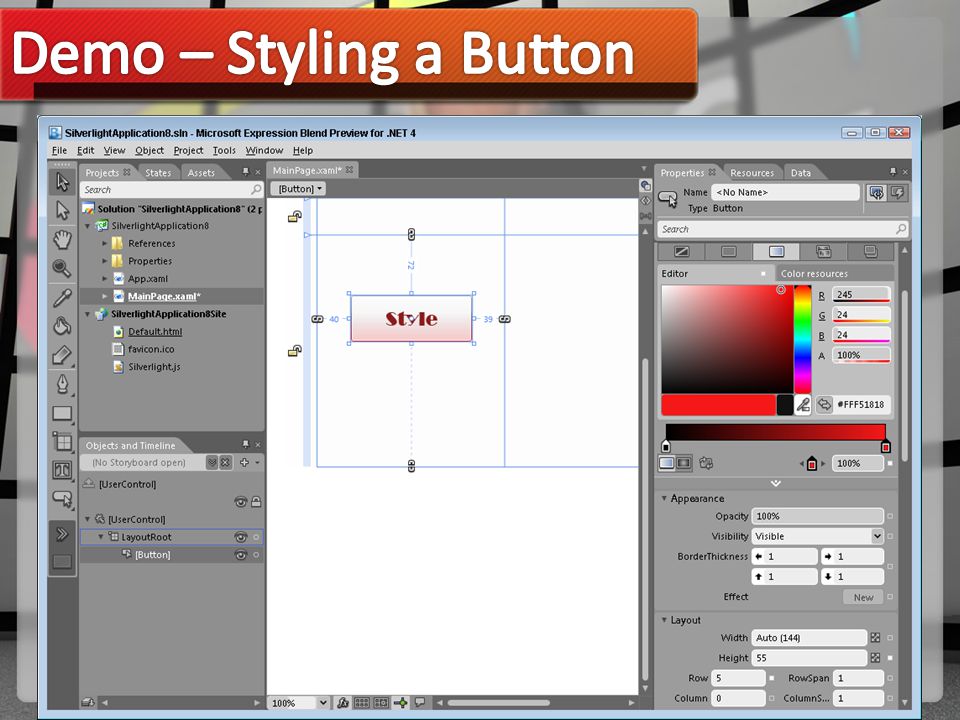
Task: Click the New effect button
Action: [x=863, y=597]
